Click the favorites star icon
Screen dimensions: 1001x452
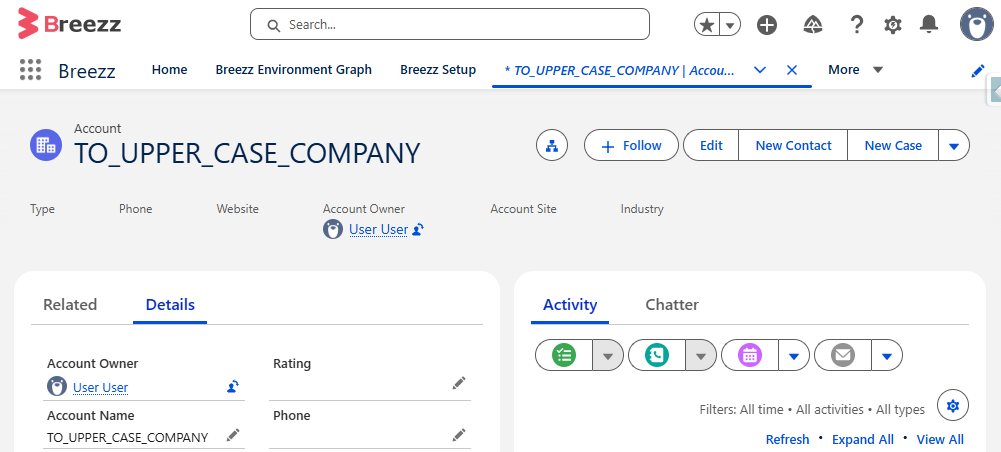[x=707, y=25]
